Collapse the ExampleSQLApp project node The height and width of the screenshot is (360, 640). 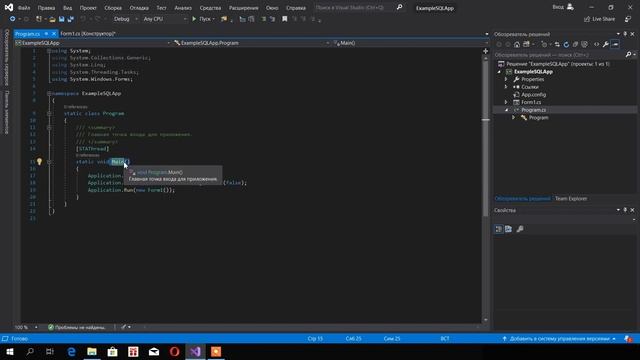(499, 72)
